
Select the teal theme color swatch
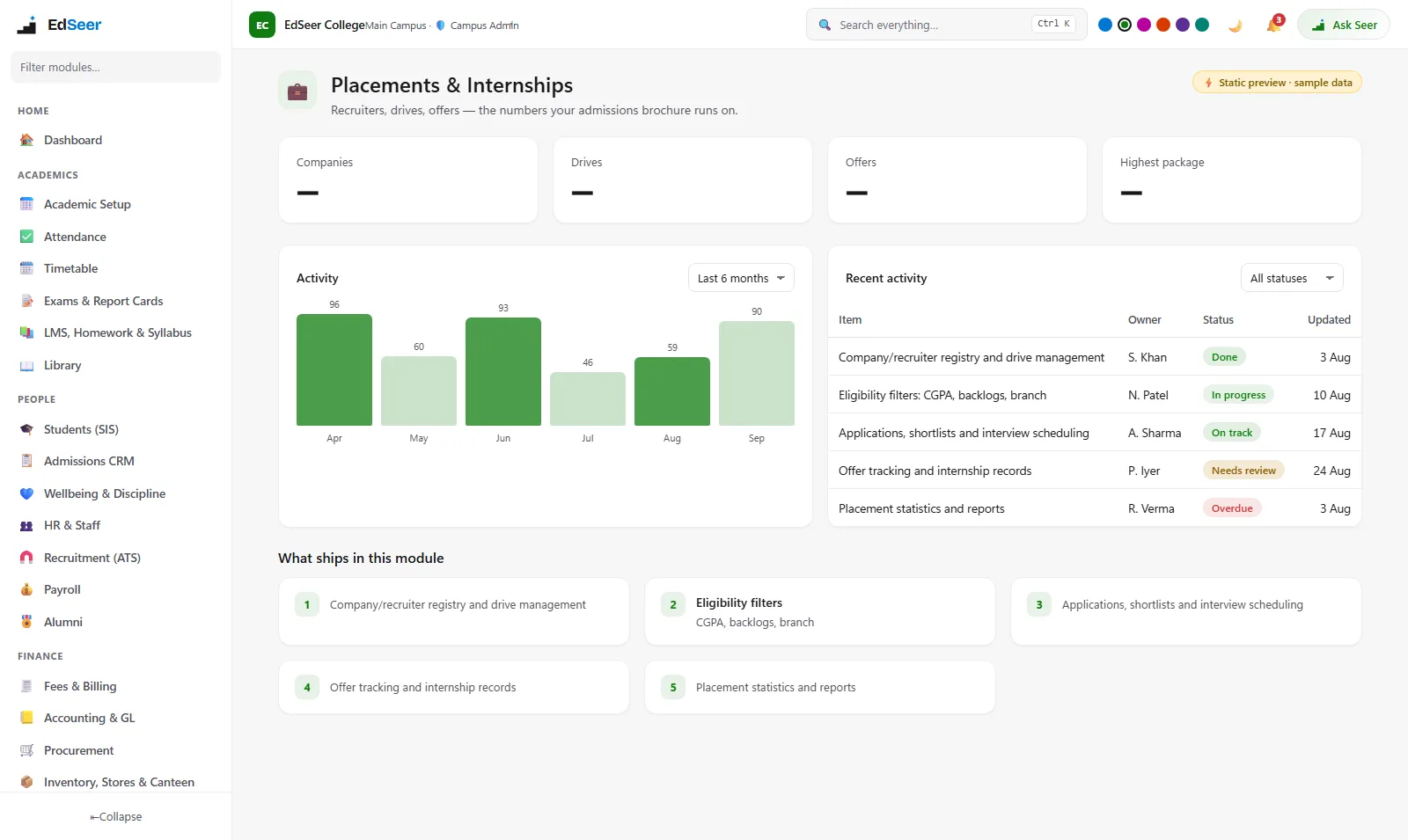[1202, 25]
